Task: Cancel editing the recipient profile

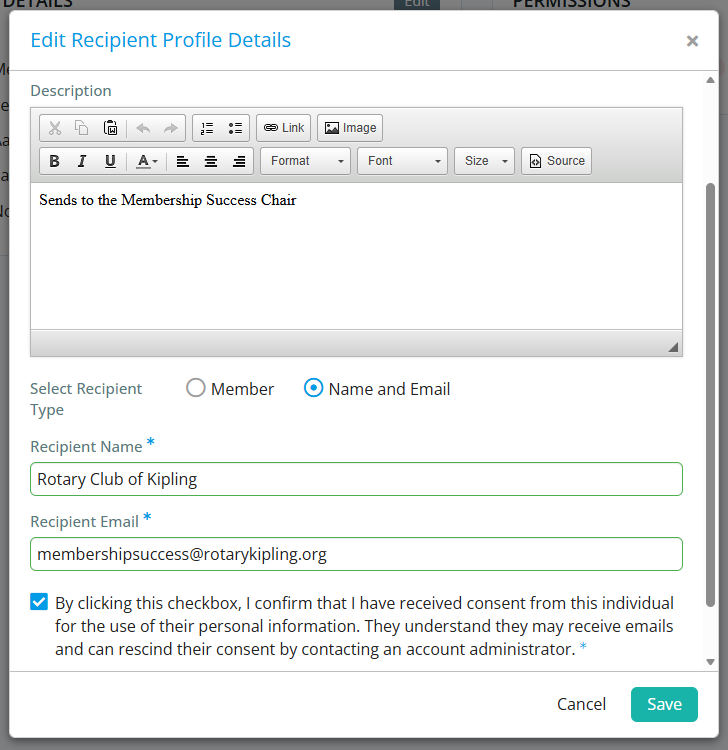Action: pyautogui.click(x=581, y=704)
